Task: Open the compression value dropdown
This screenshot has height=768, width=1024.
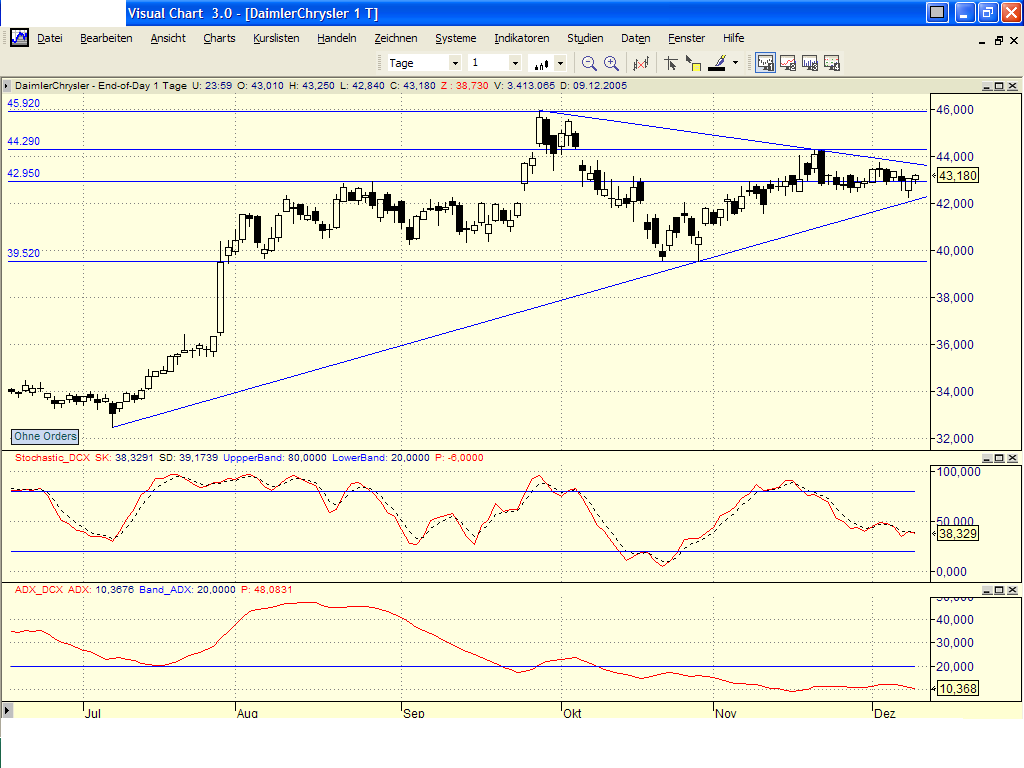Action: [516, 62]
